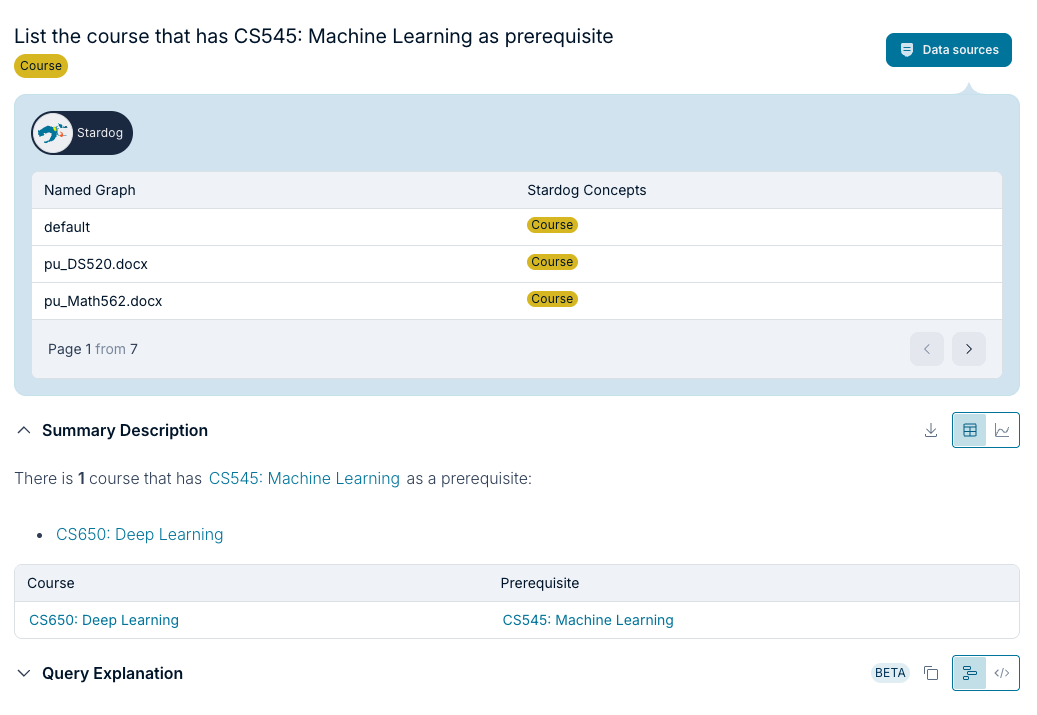The width and height of the screenshot is (1037, 715).
Task: Go to previous page of named graphs
Action: (926, 349)
